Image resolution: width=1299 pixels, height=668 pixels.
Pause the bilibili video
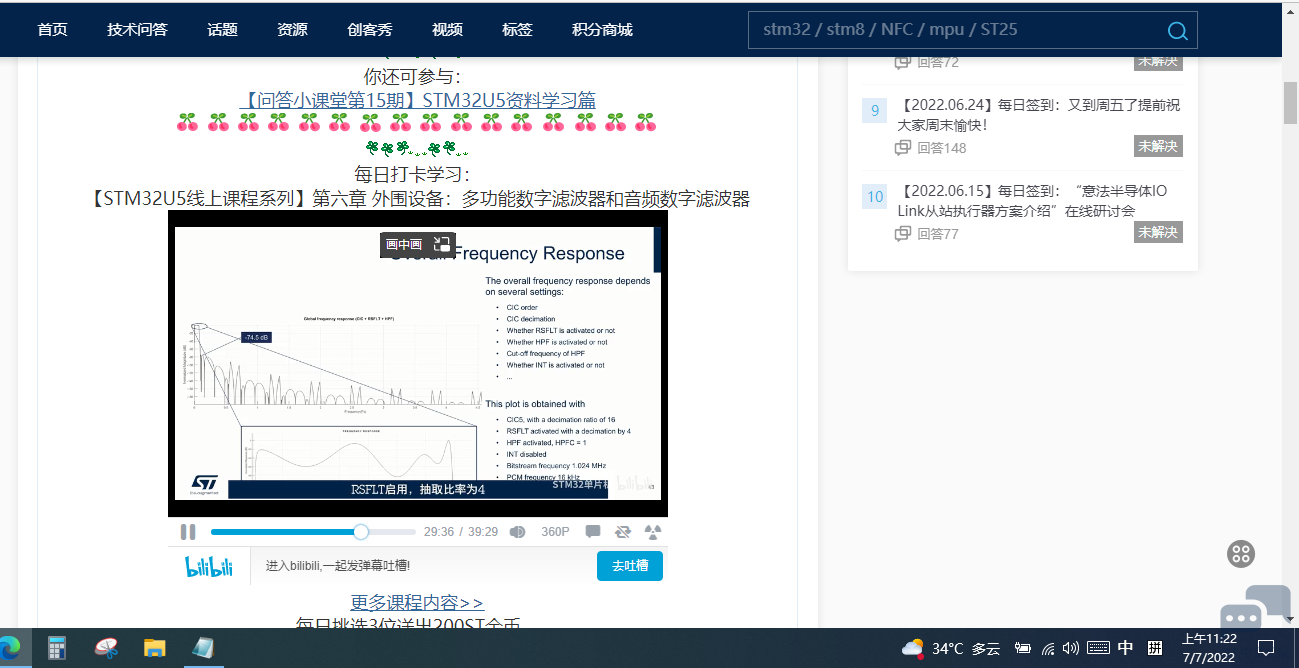188,532
